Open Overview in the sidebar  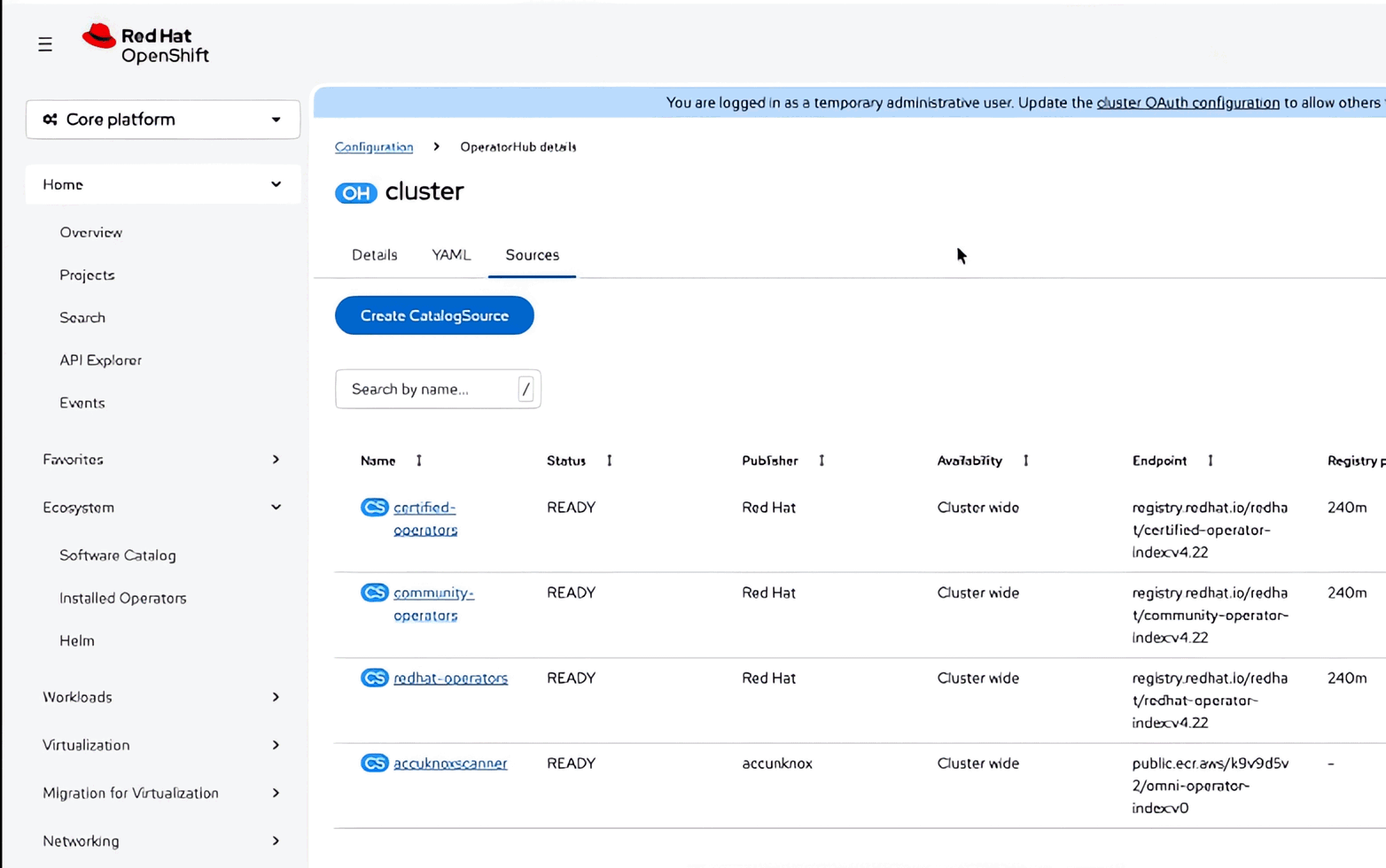[91, 232]
